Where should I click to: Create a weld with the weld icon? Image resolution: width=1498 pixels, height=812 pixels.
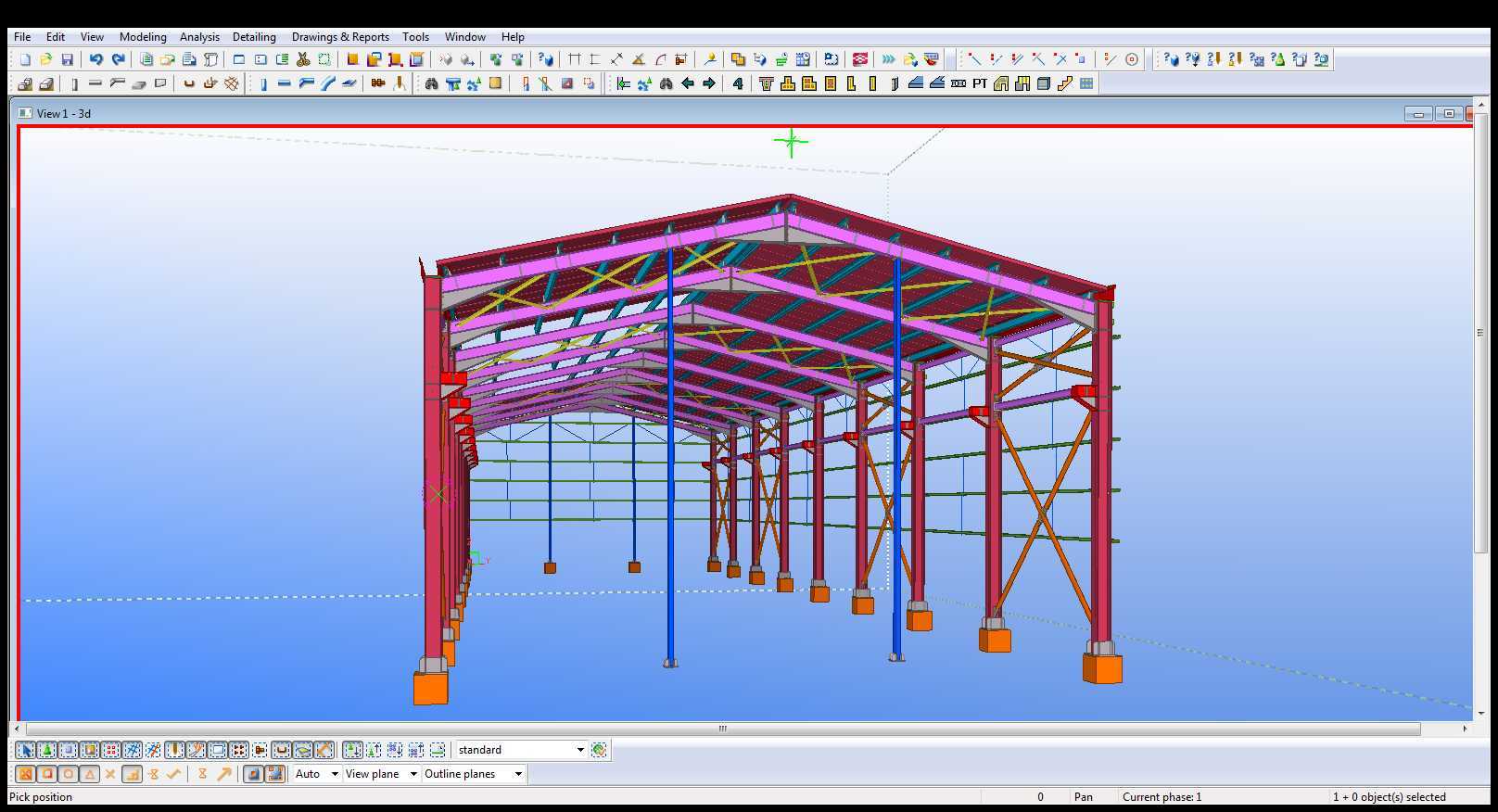coord(400,83)
